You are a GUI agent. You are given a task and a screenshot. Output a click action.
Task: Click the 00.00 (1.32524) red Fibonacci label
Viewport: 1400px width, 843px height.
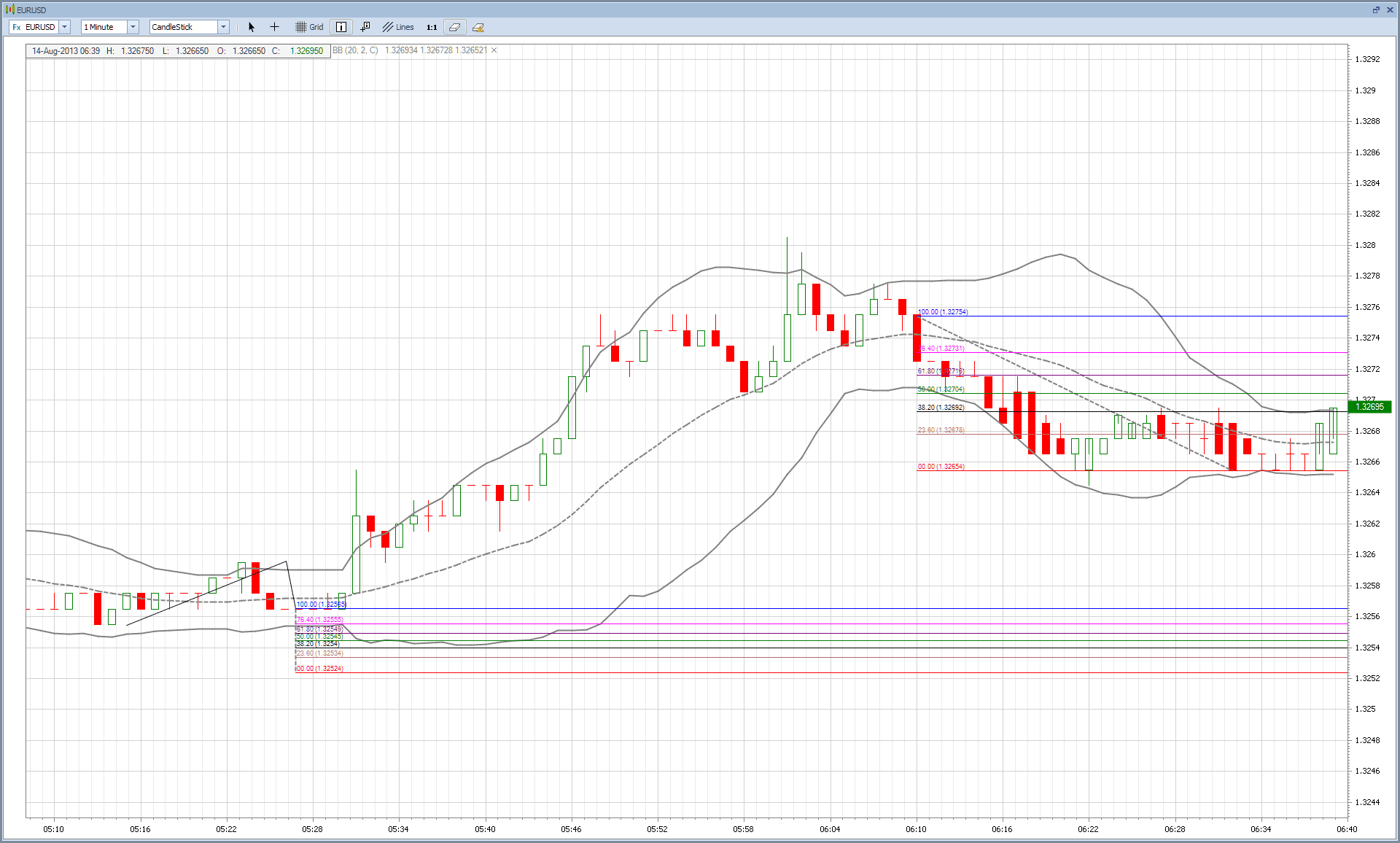(319, 669)
